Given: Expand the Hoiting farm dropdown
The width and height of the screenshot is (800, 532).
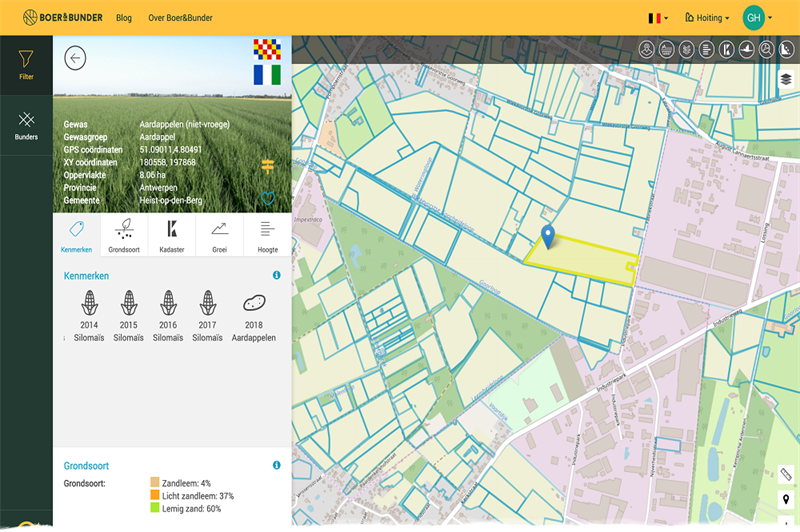Looking at the screenshot, I should (707, 18).
